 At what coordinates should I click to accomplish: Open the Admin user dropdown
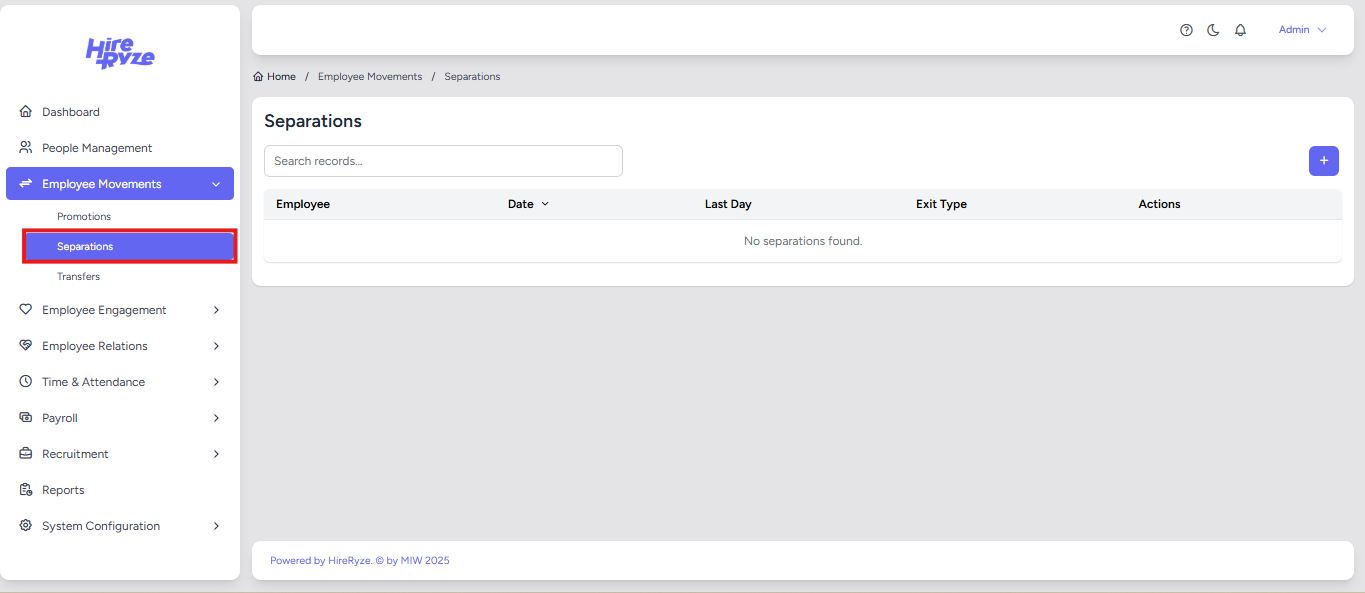pos(1302,30)
